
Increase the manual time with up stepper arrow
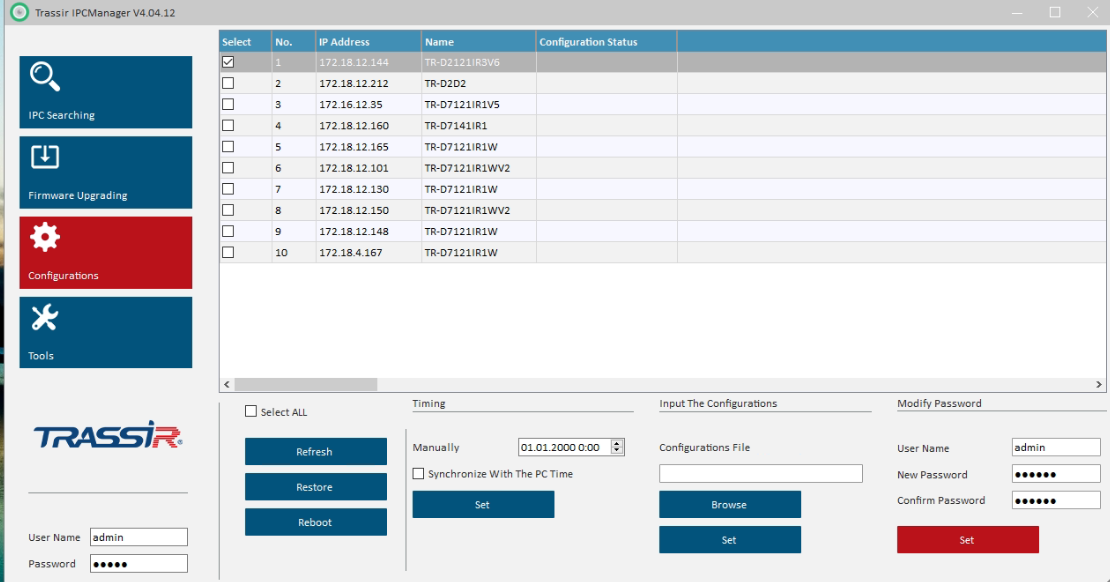617,444
